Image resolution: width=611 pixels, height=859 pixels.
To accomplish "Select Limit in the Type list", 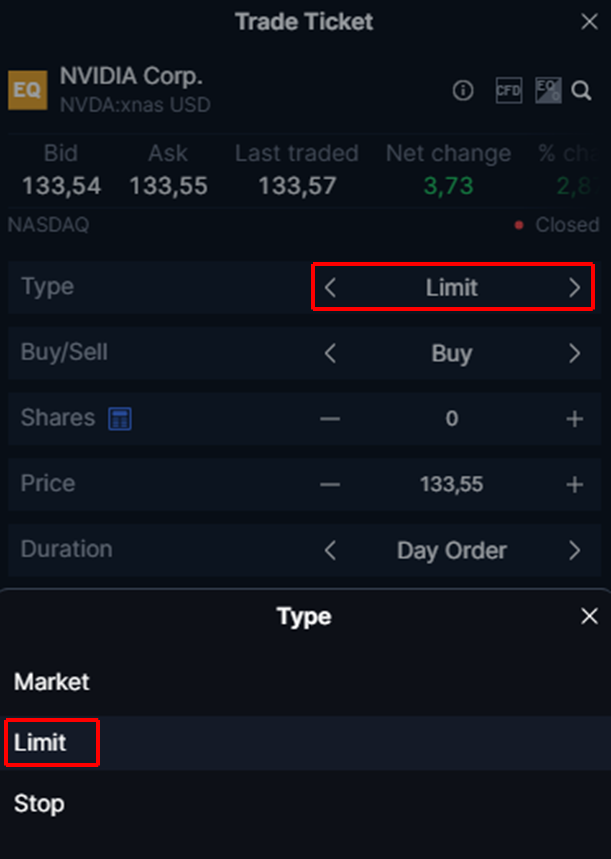I will click(x=41, y=743).
